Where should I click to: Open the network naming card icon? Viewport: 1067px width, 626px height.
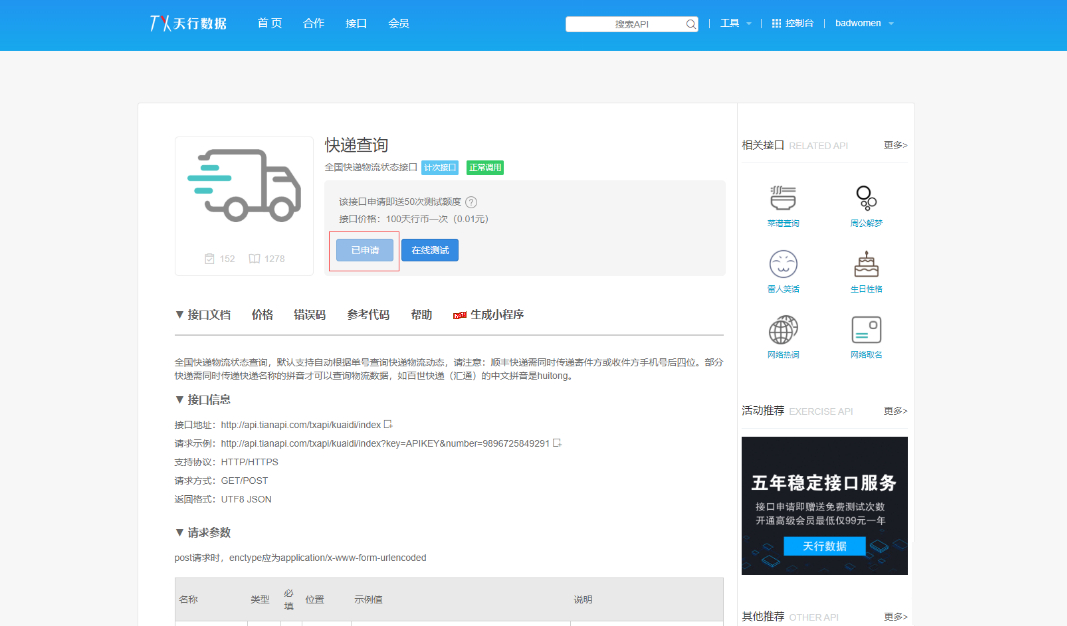pos(866,330)
